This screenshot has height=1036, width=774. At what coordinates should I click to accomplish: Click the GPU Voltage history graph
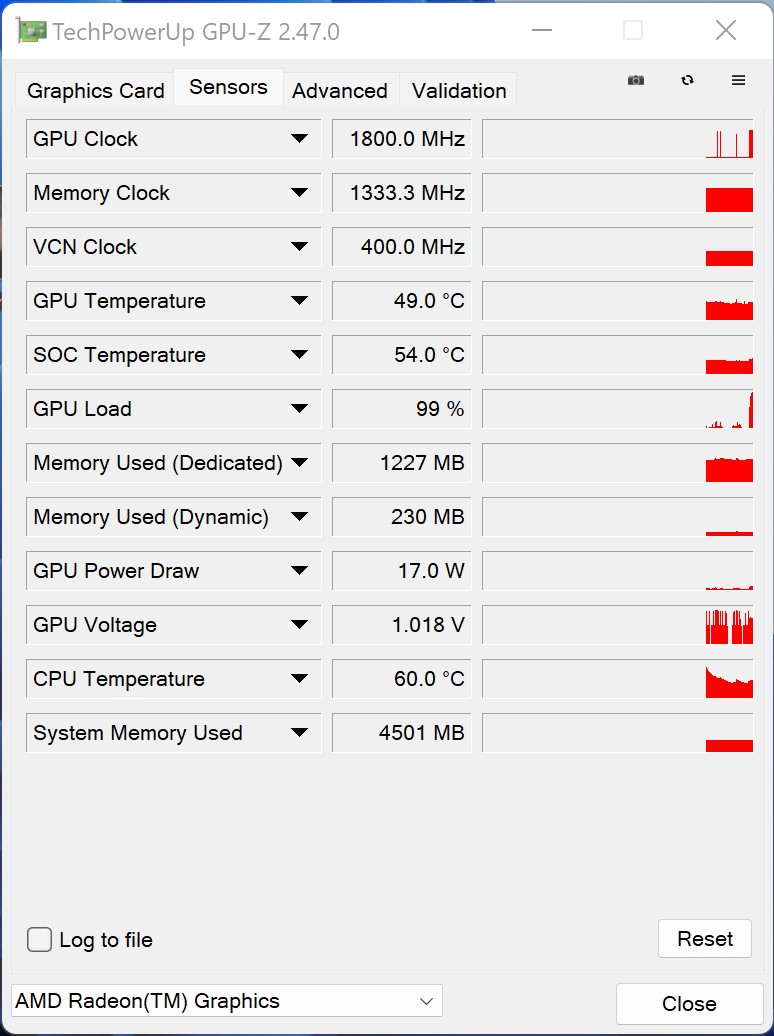(617, 625)
